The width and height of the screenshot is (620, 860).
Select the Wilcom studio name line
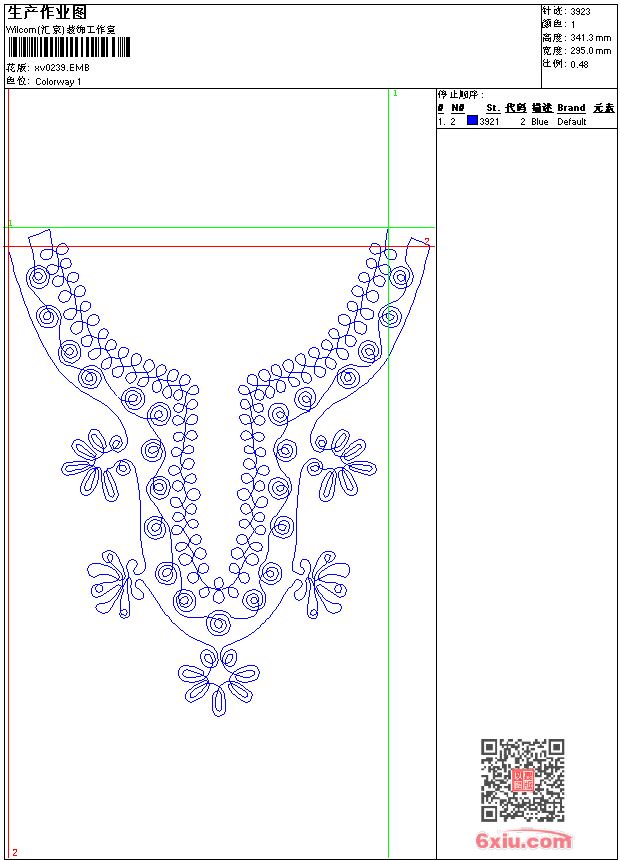click(61, 30)
